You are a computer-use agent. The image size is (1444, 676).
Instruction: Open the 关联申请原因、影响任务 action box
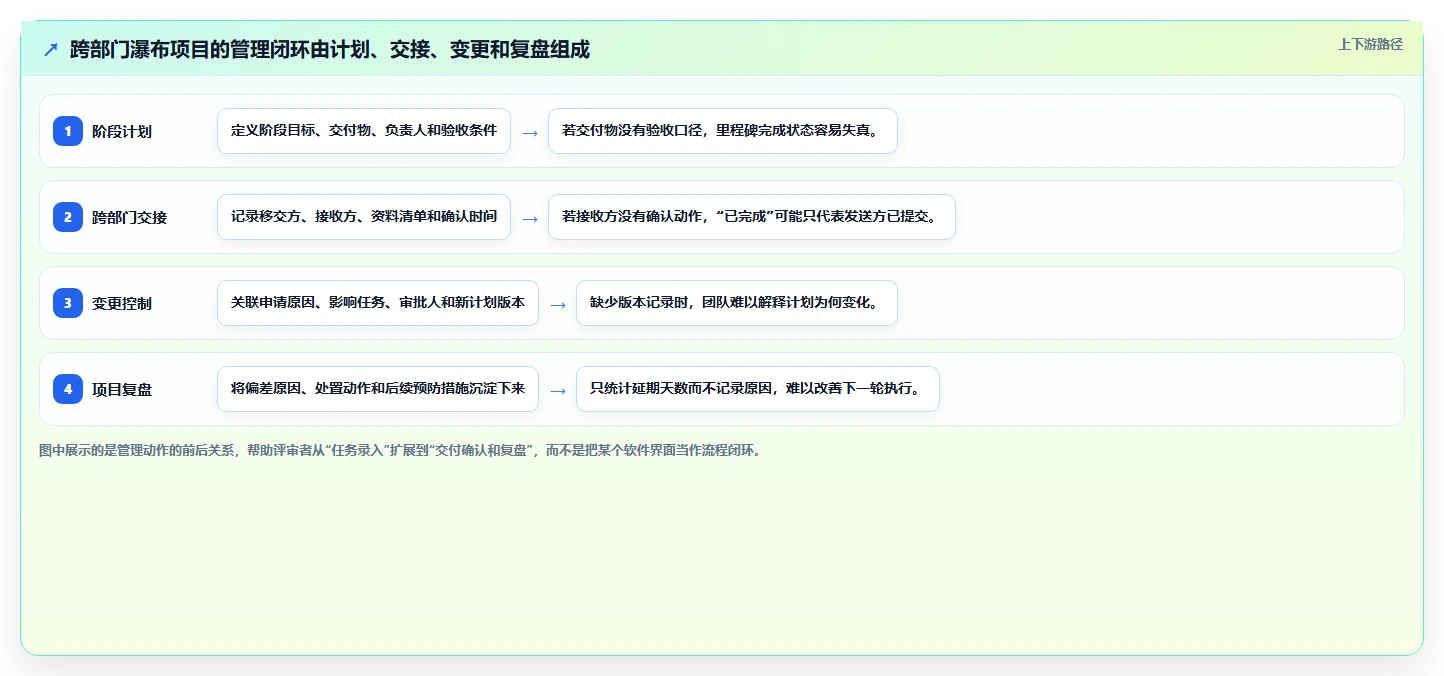tap(378, 303)
